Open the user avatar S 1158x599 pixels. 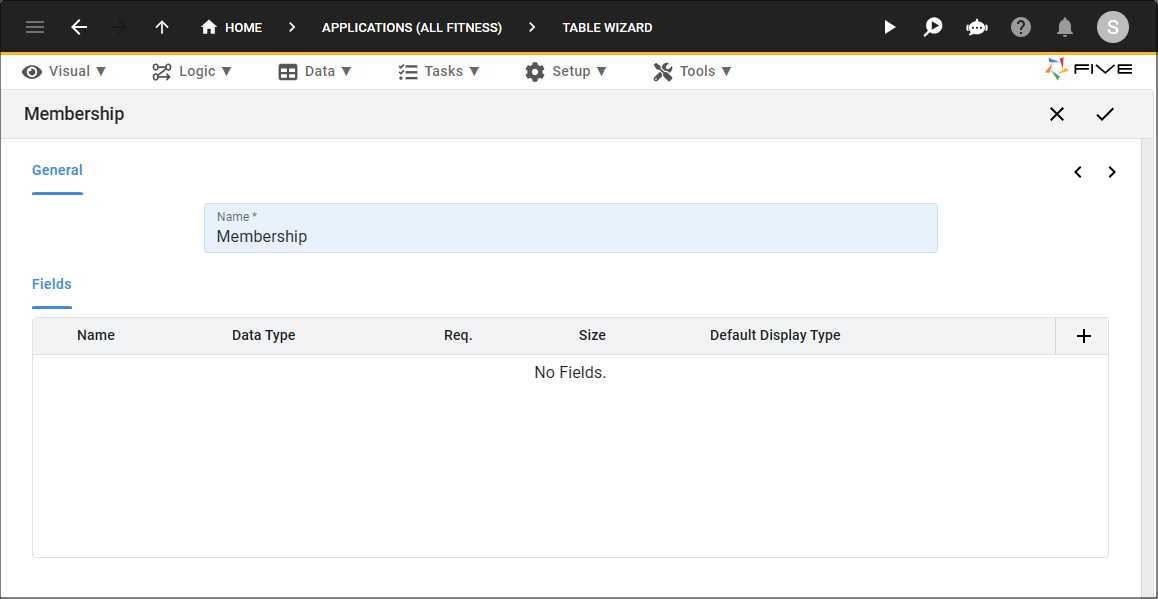pos(1113,27)
